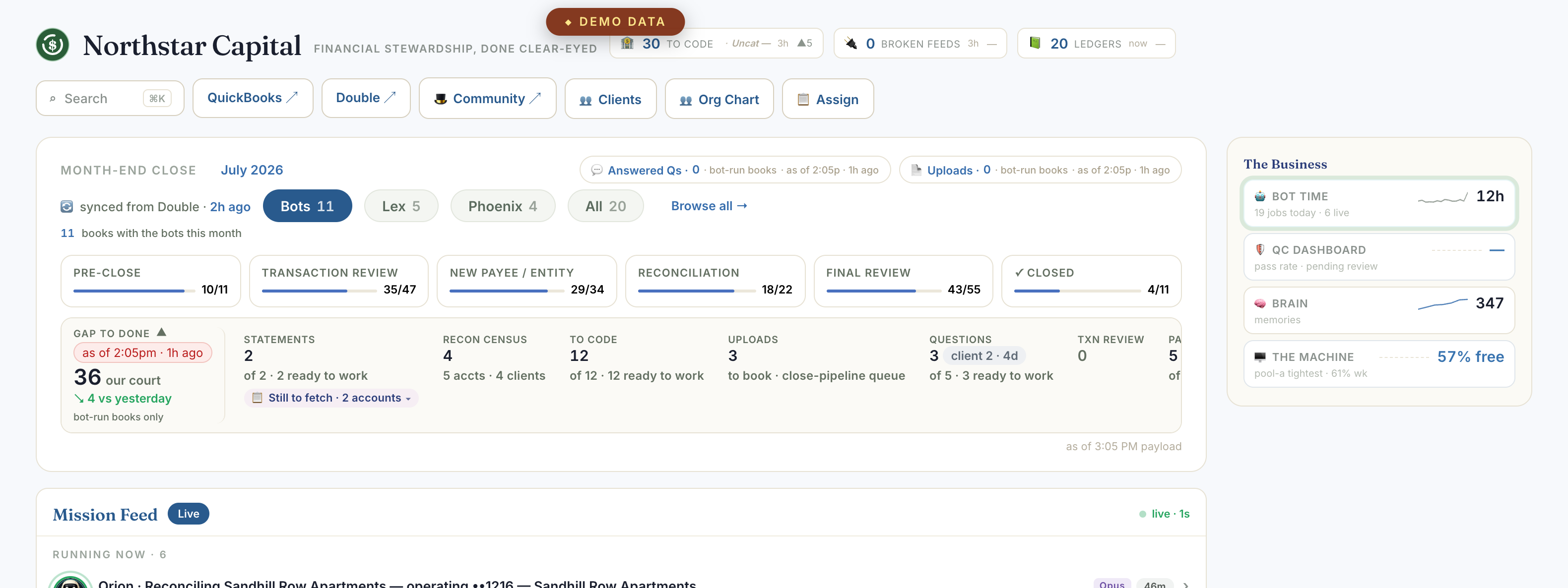Viewport: 1568px width, 588px height.
Task: Click the client 2 · 4d tag
Action: 985,355
